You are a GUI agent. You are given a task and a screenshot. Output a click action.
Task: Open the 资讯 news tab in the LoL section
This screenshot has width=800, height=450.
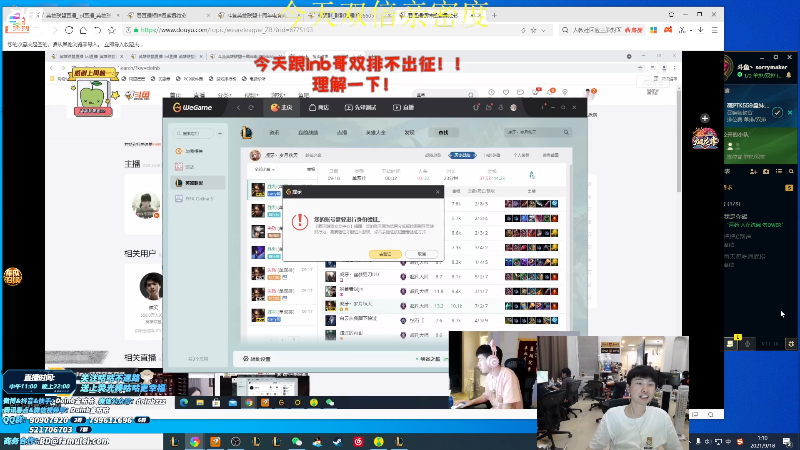tap(274, 133)
